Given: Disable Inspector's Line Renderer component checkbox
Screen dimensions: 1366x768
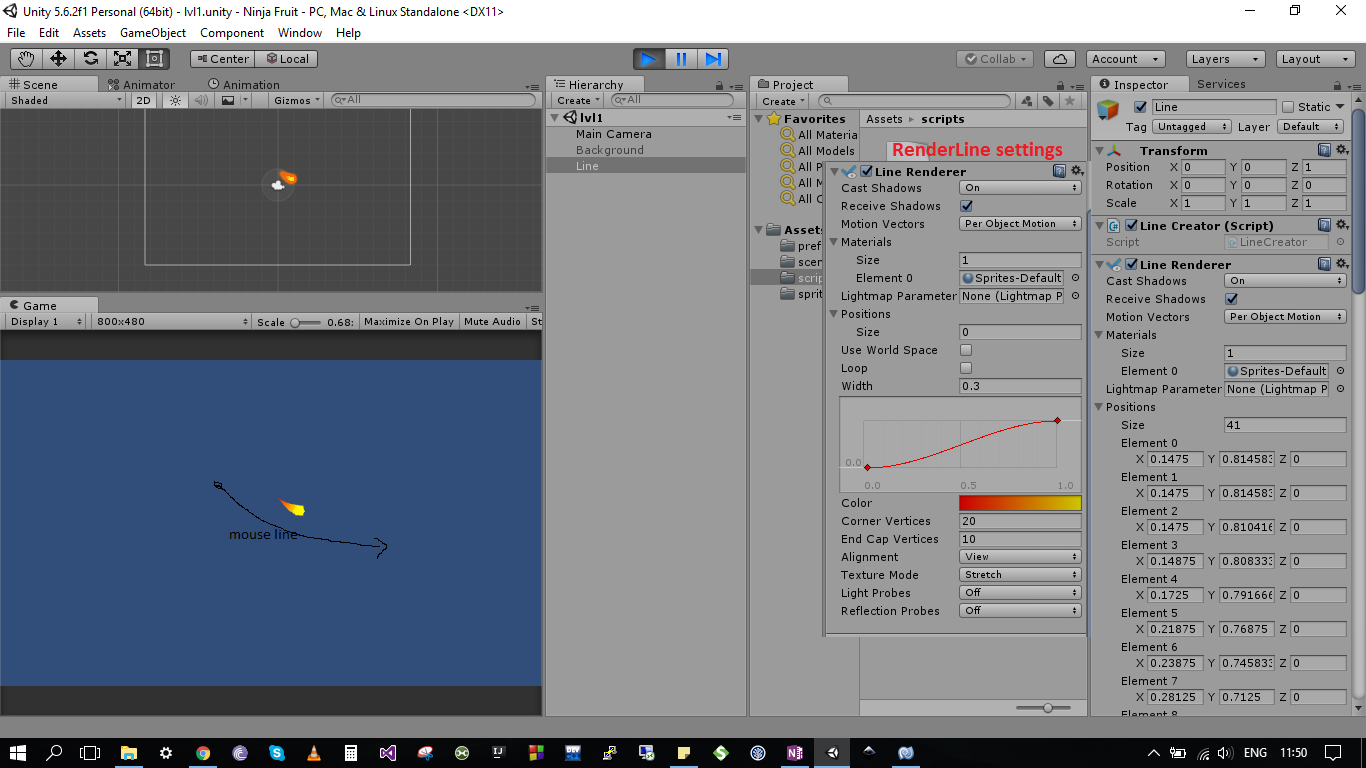Looking at the screenshot, I should pos(1131,264).
